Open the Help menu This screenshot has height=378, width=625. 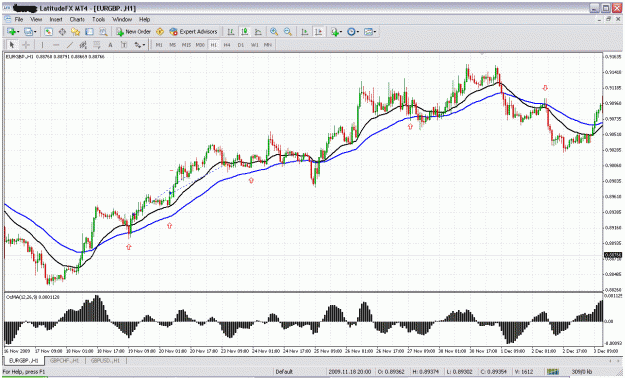144,19
